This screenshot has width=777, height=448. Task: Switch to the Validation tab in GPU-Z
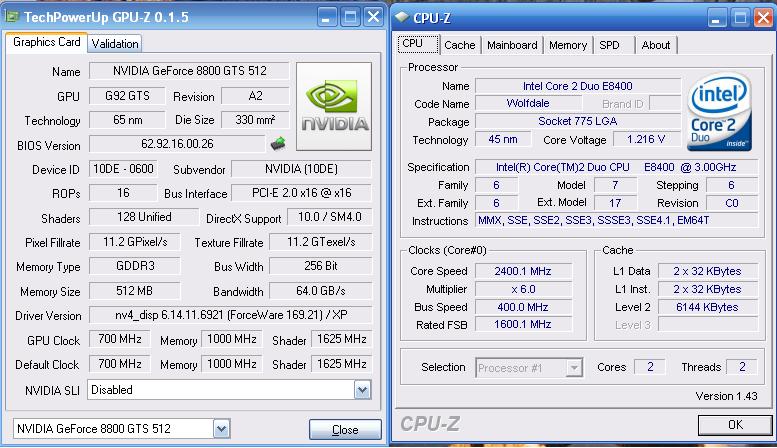[x=115, y=44]
